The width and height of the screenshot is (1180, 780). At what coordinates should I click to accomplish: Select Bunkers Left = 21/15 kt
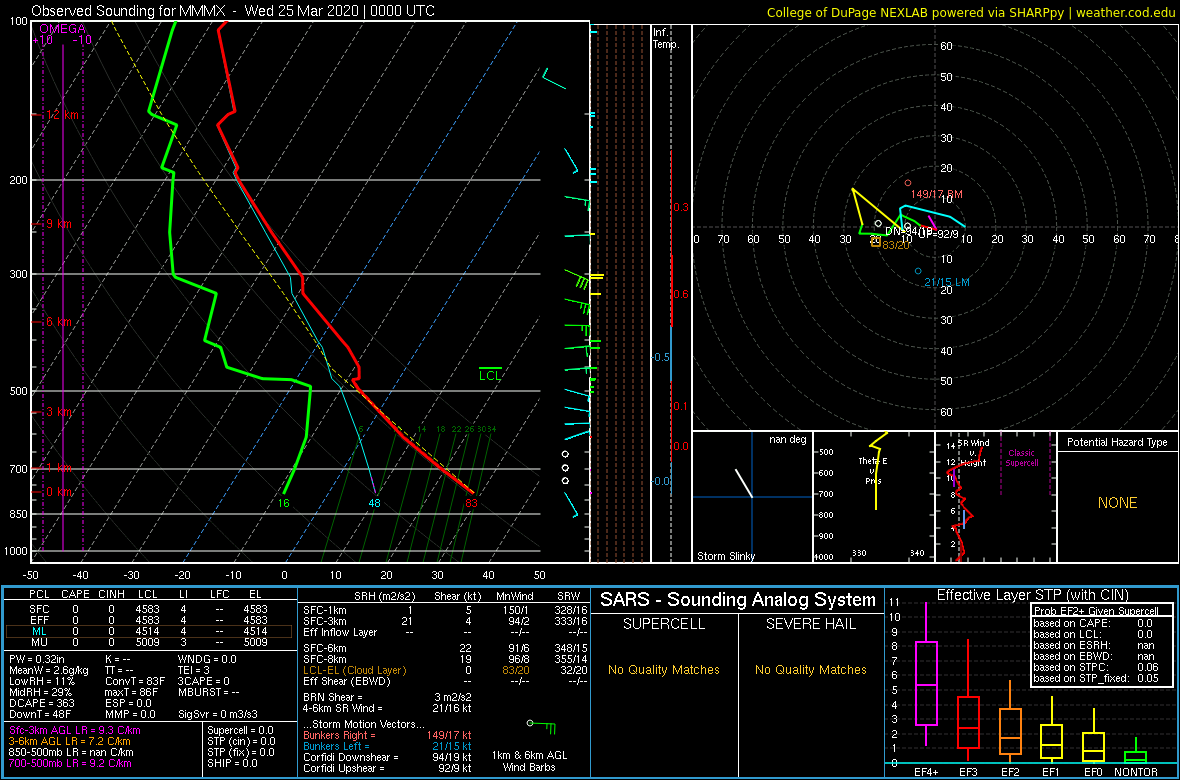click(388, 745)
